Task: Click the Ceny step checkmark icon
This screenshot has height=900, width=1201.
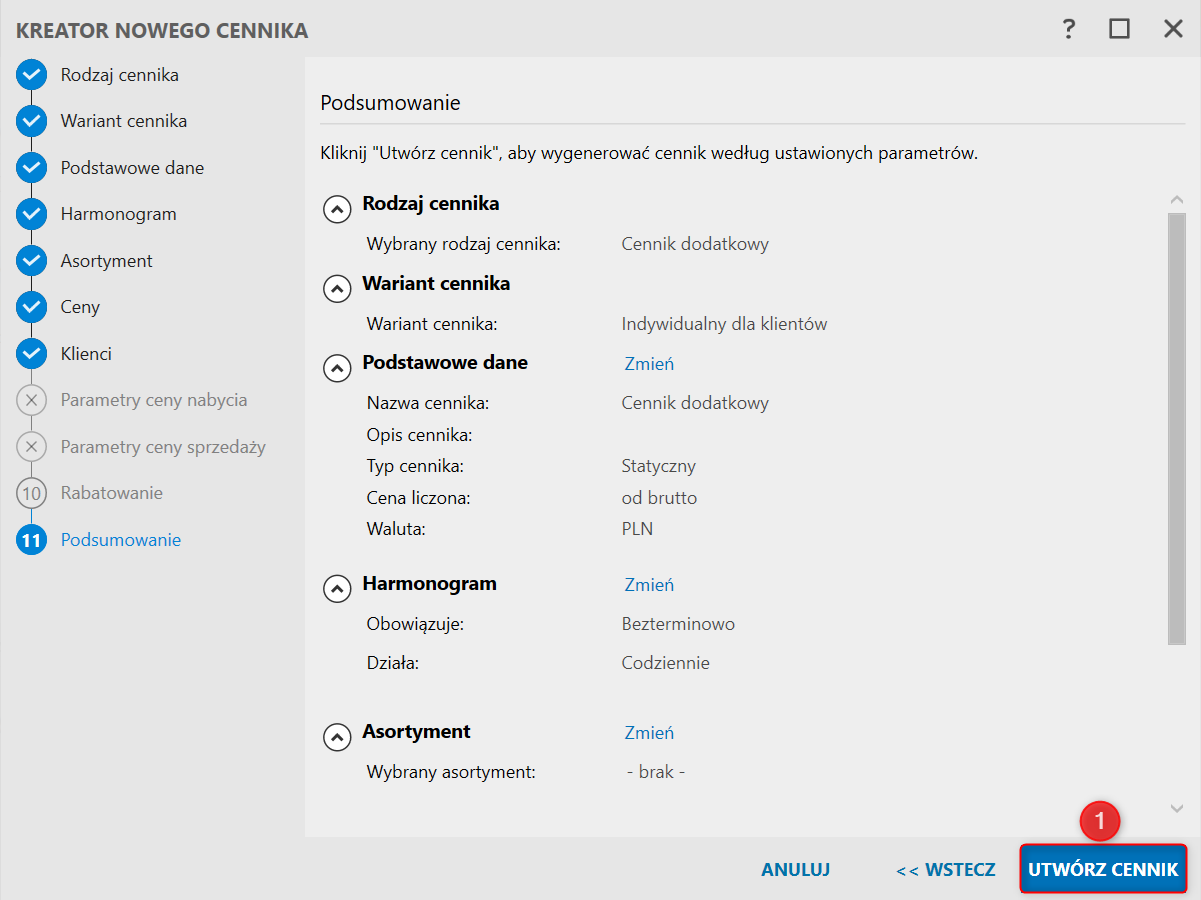Action: tap(32, 307)
